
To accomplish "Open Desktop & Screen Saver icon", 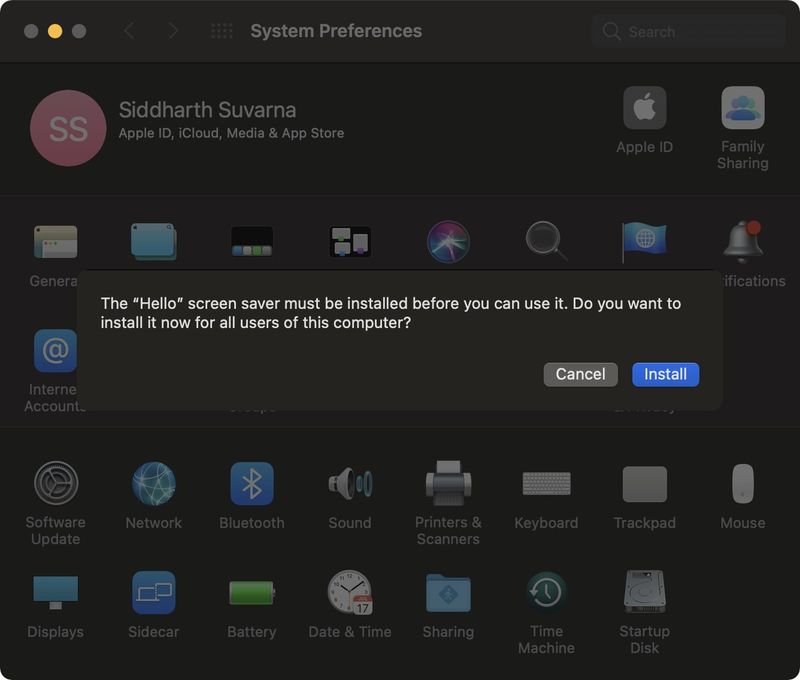I will tap(154, 241).
